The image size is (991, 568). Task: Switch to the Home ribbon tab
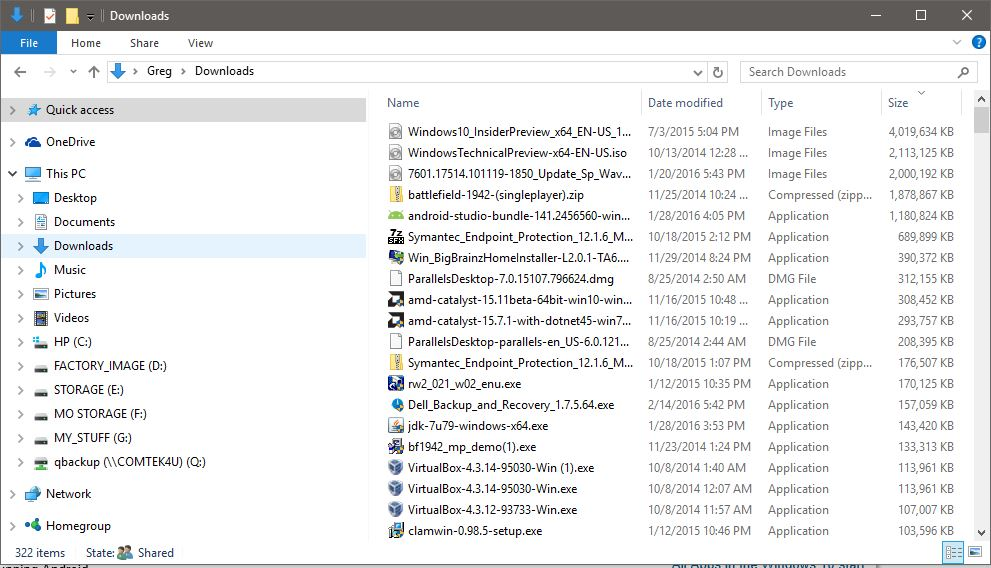coord(86,43)
